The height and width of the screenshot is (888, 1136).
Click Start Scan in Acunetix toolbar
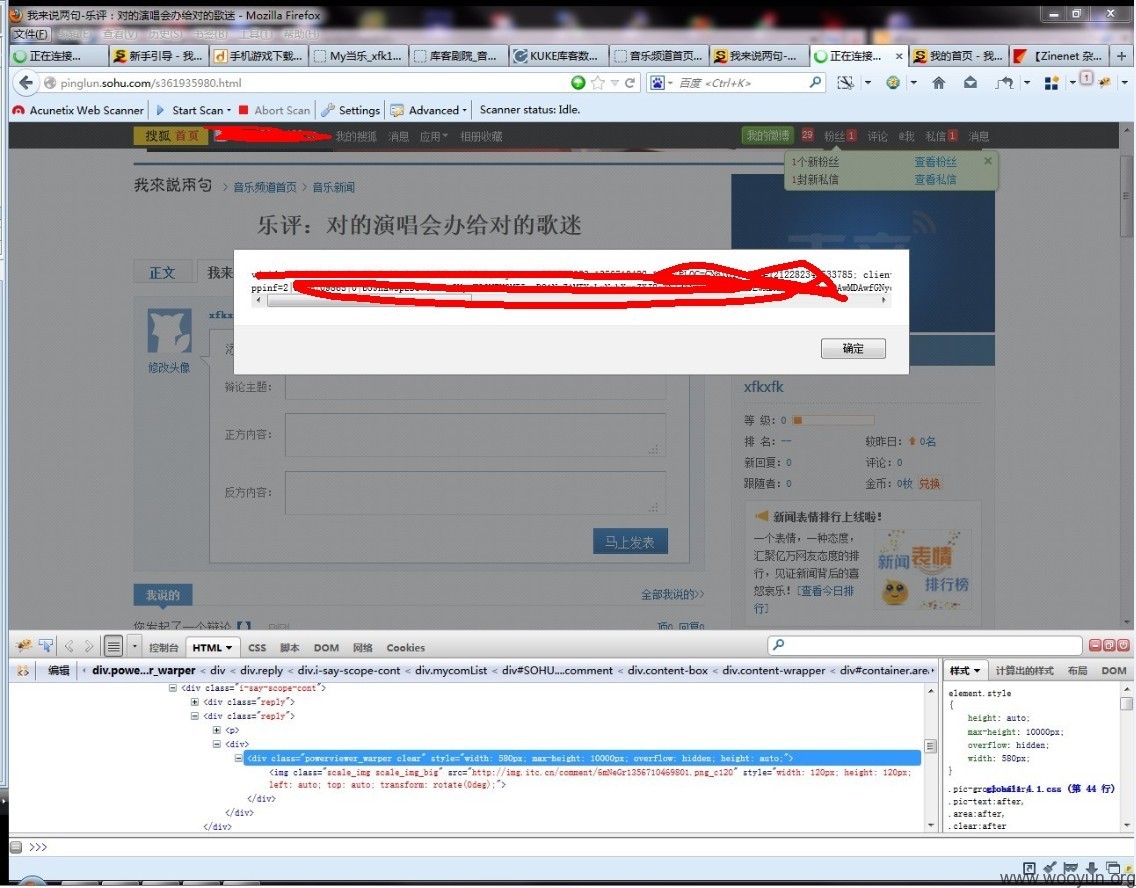tap(194, 110)
